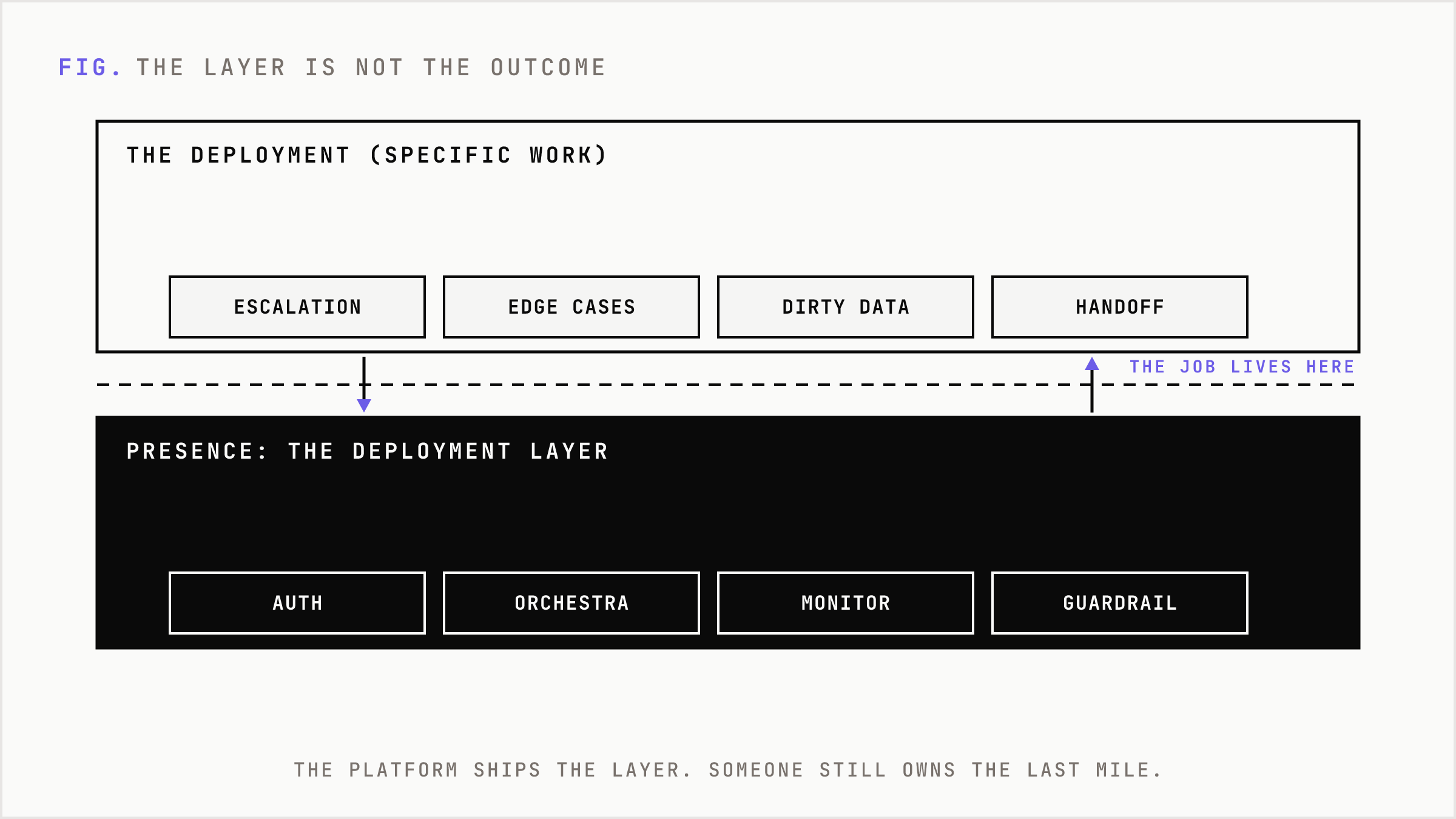1456x819 pixels.
Task: Click the 'FIG.' purple label
Action: coord(90,67)
